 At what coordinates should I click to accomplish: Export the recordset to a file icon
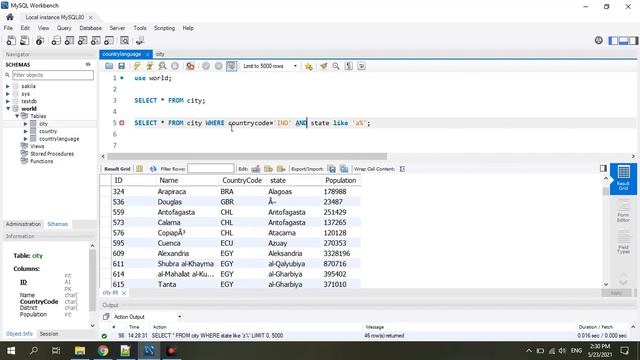tap(332, 169)
